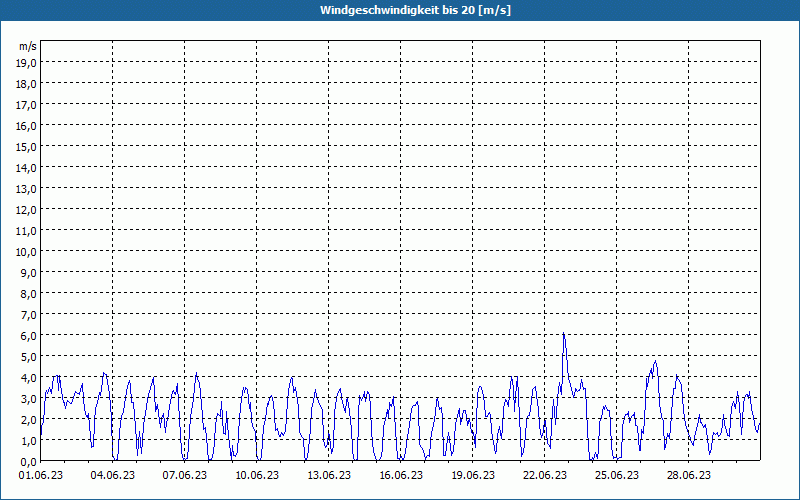
Task: Click the 'm/s' unit label
Action: 28,46
